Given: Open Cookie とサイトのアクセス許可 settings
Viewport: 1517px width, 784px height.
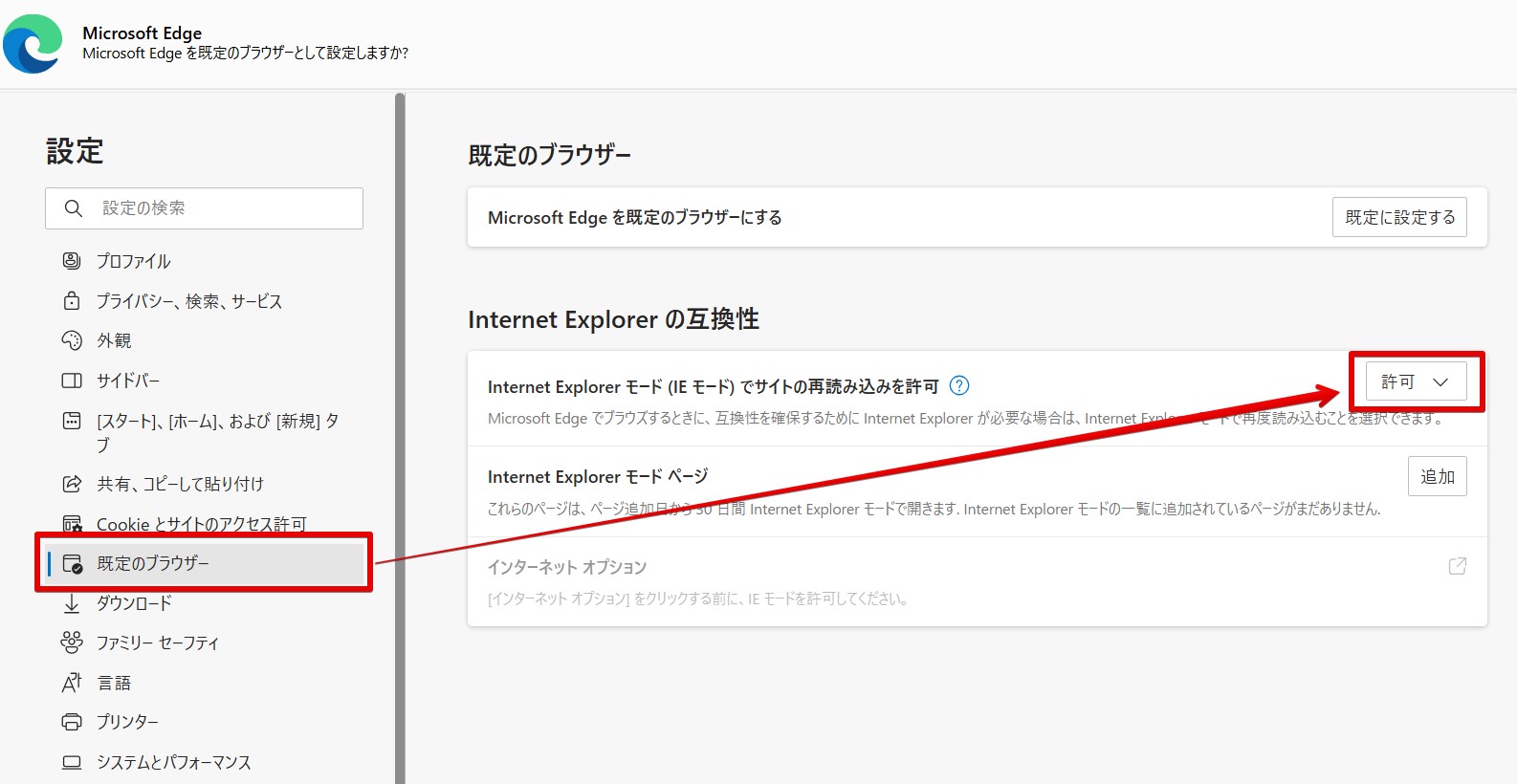Looking at the screenshot, I should click(x=204, y=524).
